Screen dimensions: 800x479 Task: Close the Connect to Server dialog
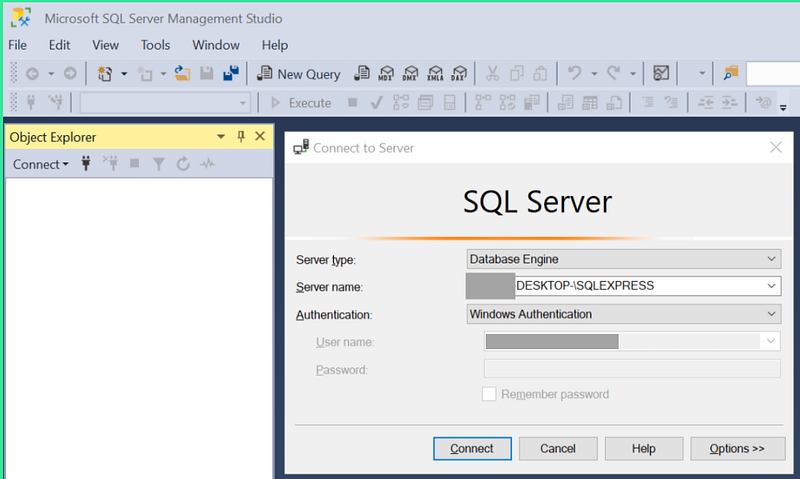click(776, 147)
